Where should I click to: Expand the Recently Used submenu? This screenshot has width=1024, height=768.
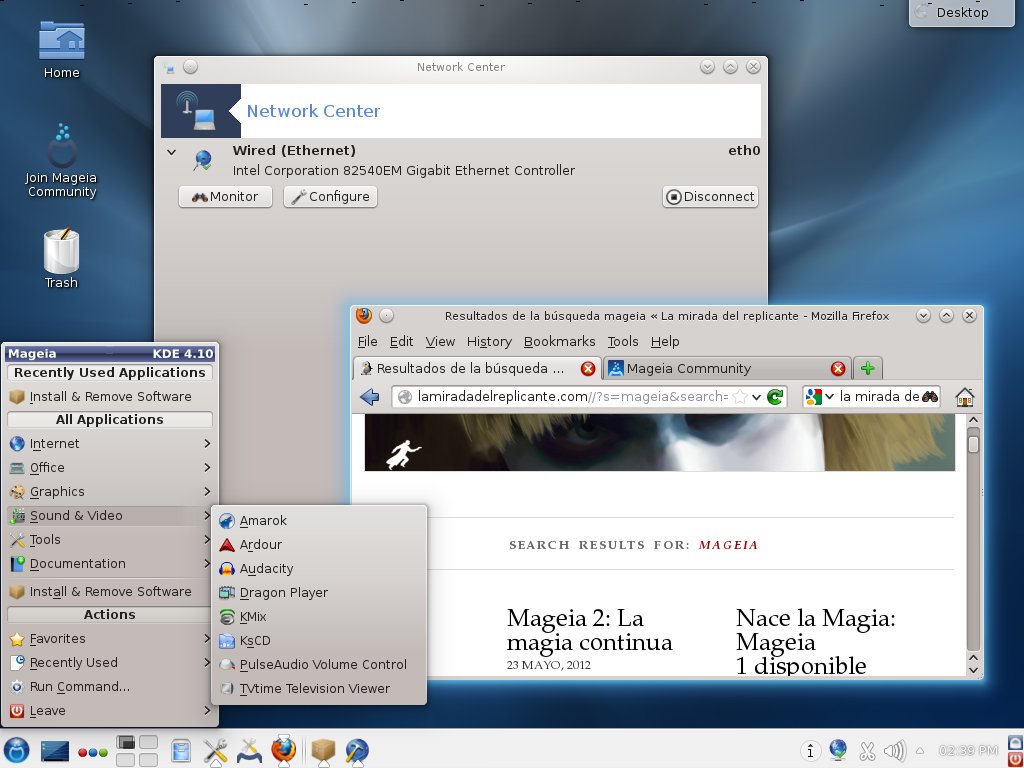[x=110, y=663]
